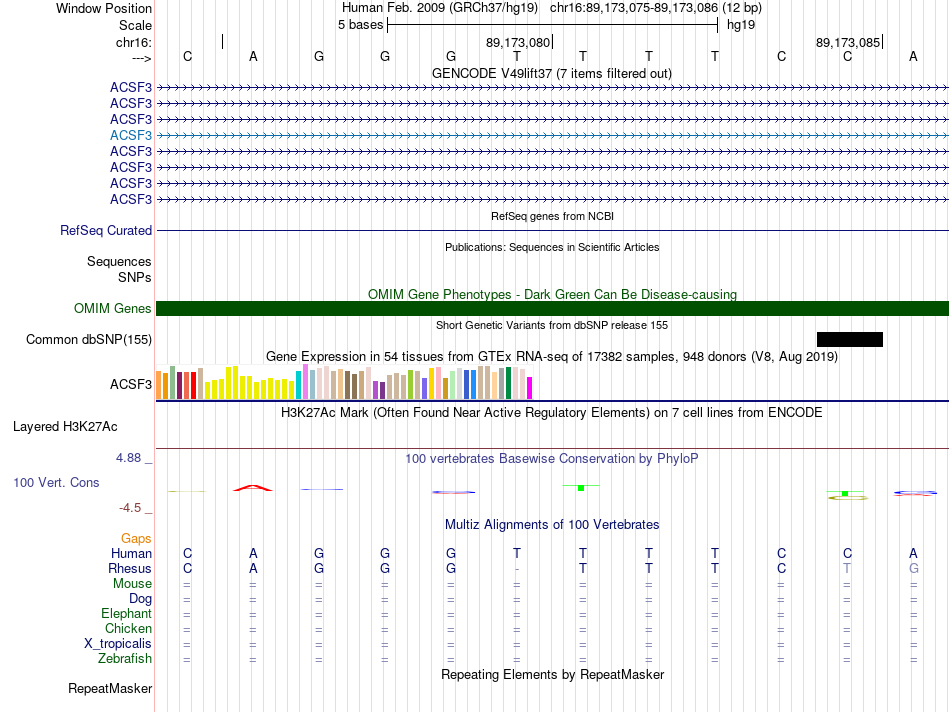The height and width of the screenshot is (712, 950).
Task: Click the magenta last bar in GTEx chart
Action: [530, 388]
